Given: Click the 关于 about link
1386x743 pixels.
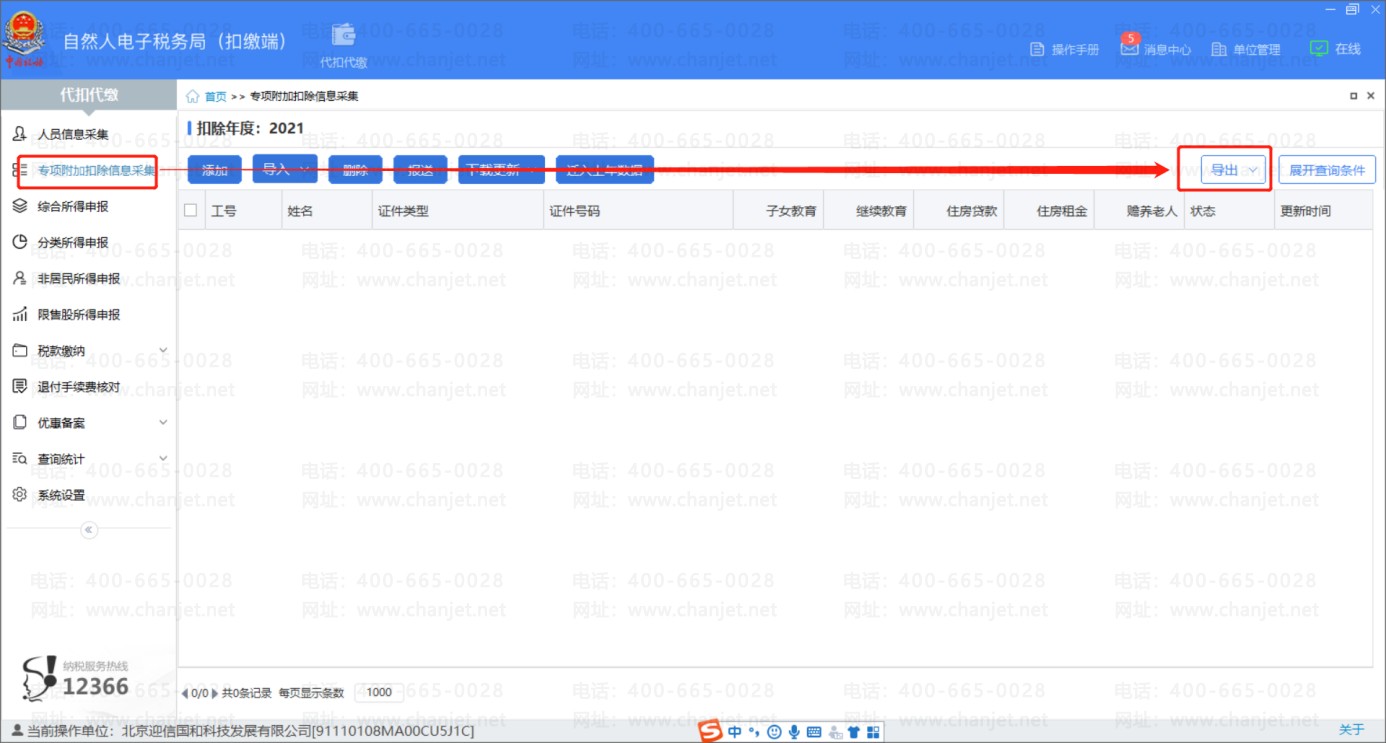Looking at the screenshot, I should 1351,730.
